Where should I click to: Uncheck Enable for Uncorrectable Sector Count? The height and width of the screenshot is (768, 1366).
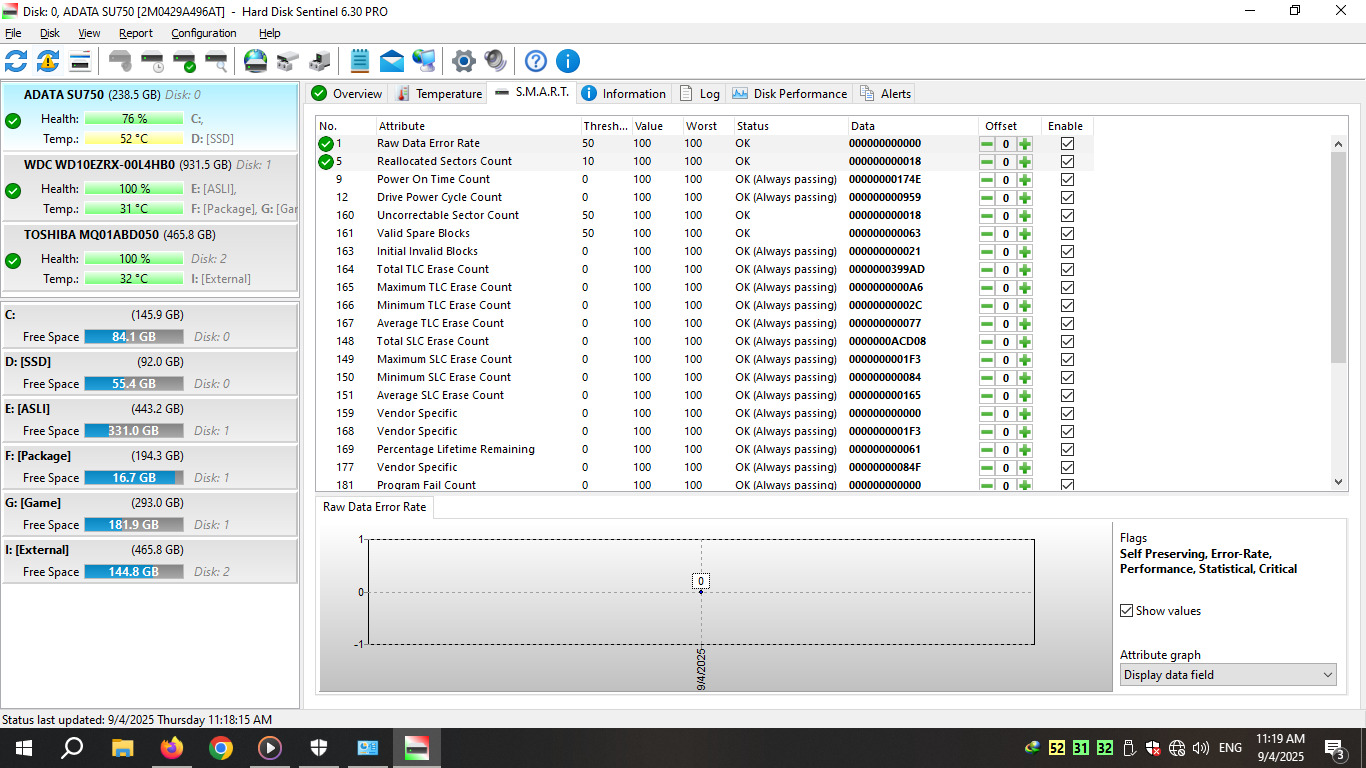point(1067,216)
